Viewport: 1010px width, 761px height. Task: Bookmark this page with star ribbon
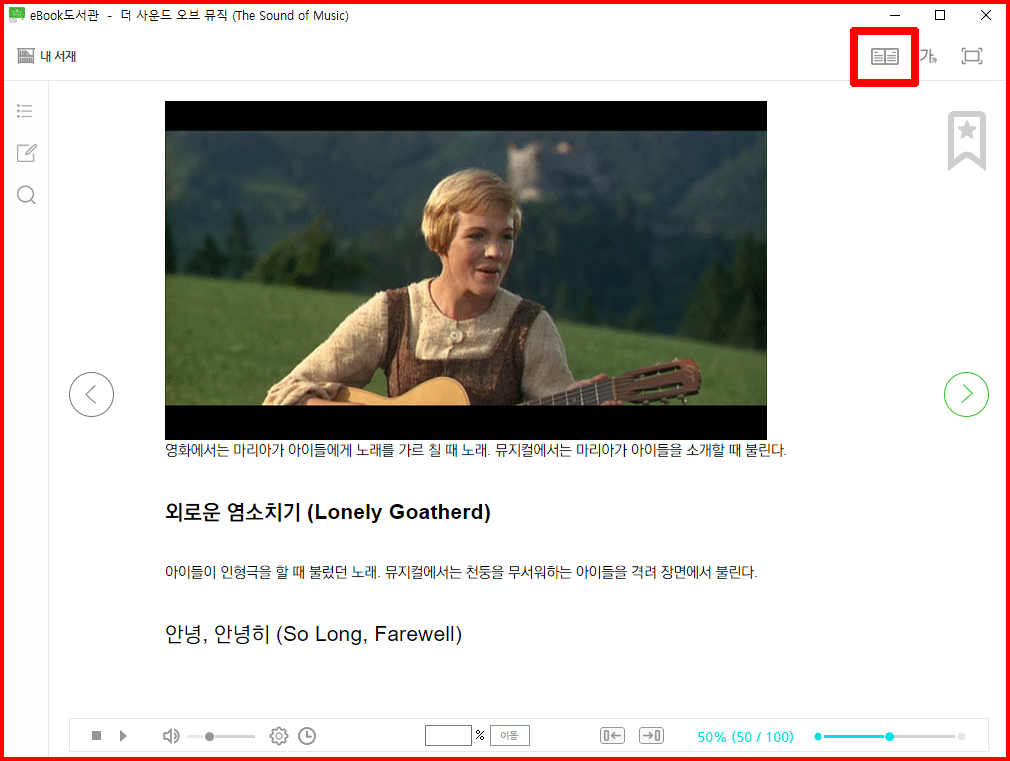[x=966, y=140]
